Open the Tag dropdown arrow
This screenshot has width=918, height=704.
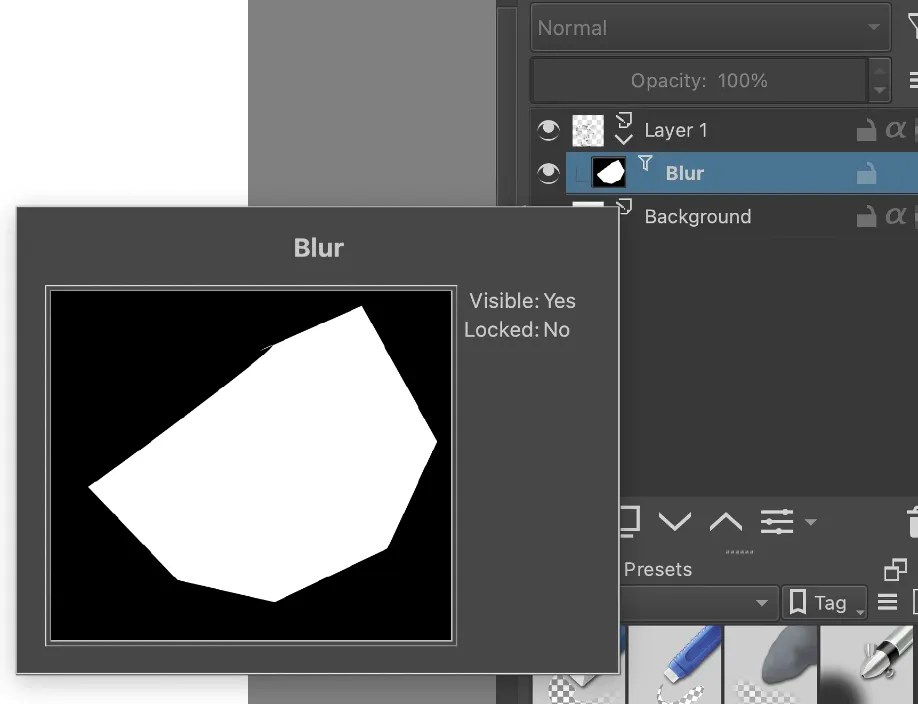pos(860,607)
